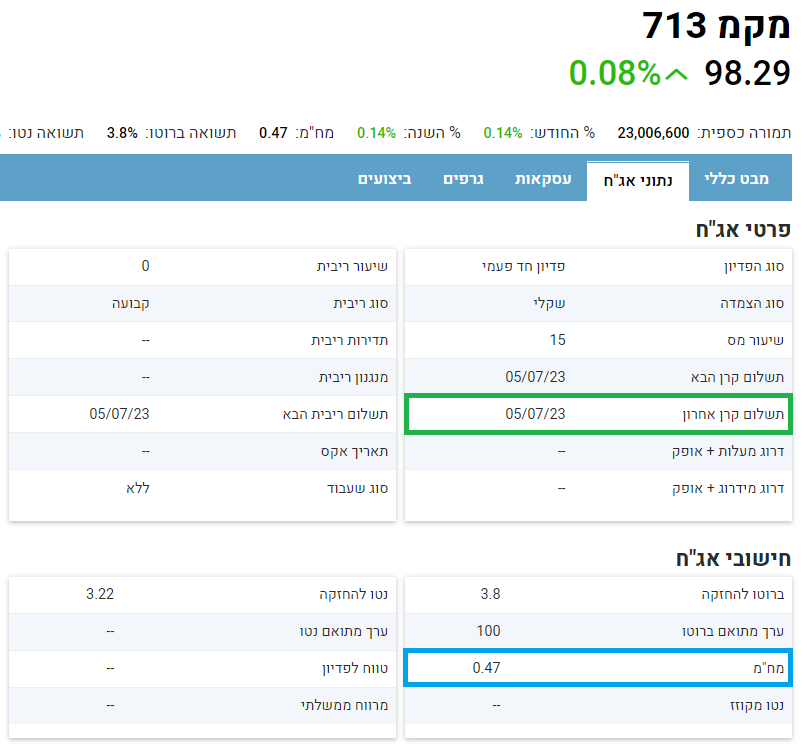The height and width of the screenshot is (748, 807).
Task: Open the מבט כללי tab
Action: 737,179
